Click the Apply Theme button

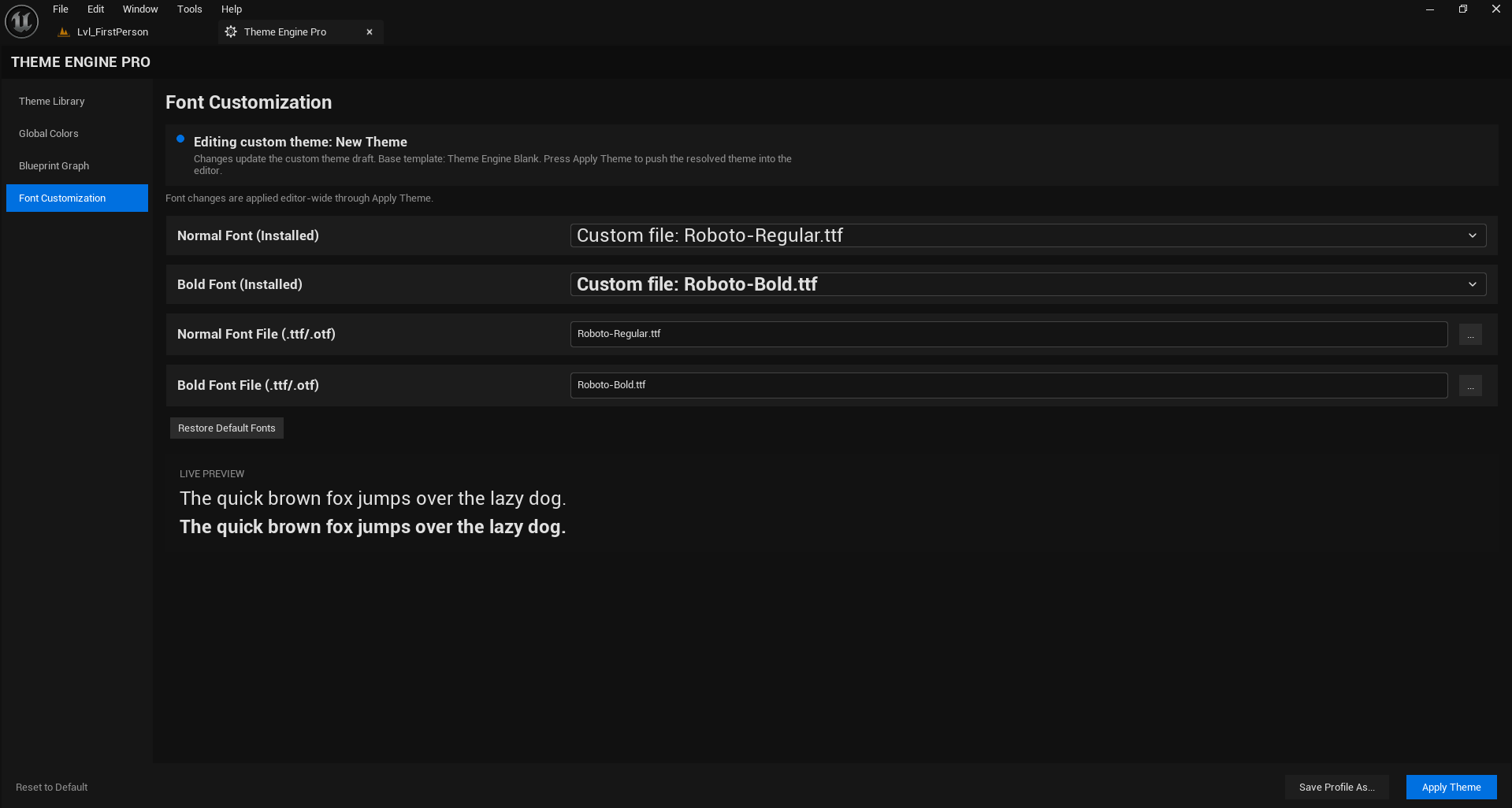[x=1451, y=788]
